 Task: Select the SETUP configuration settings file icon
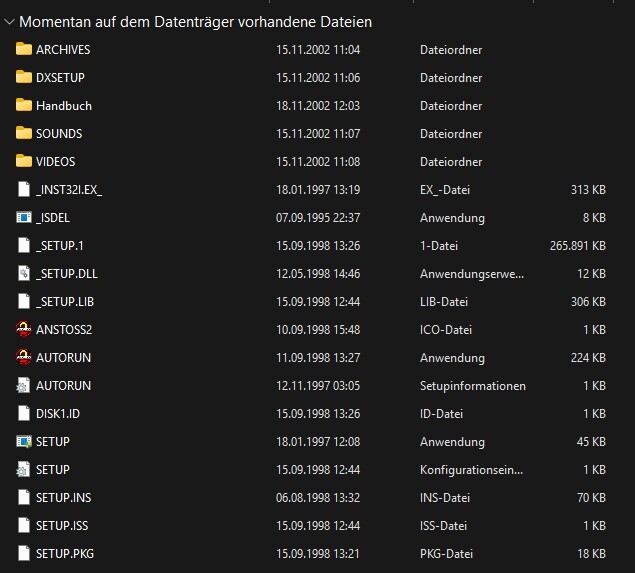tap(24, 469)
